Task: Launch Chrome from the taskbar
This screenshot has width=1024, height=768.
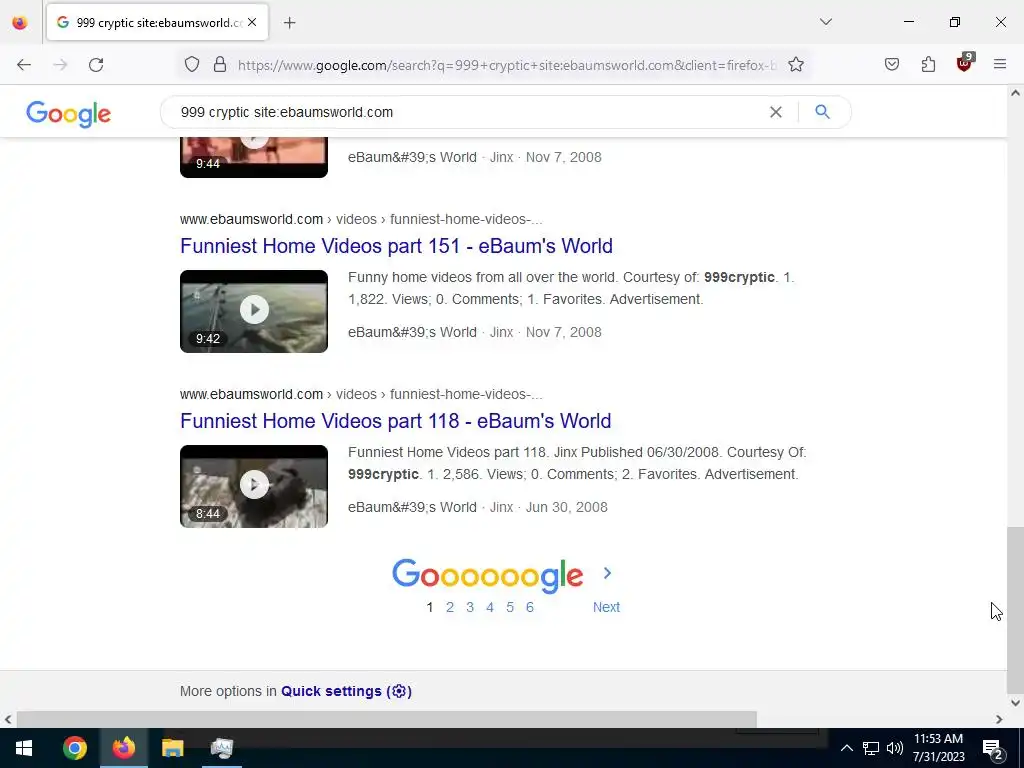Action: tap(74, 748)
